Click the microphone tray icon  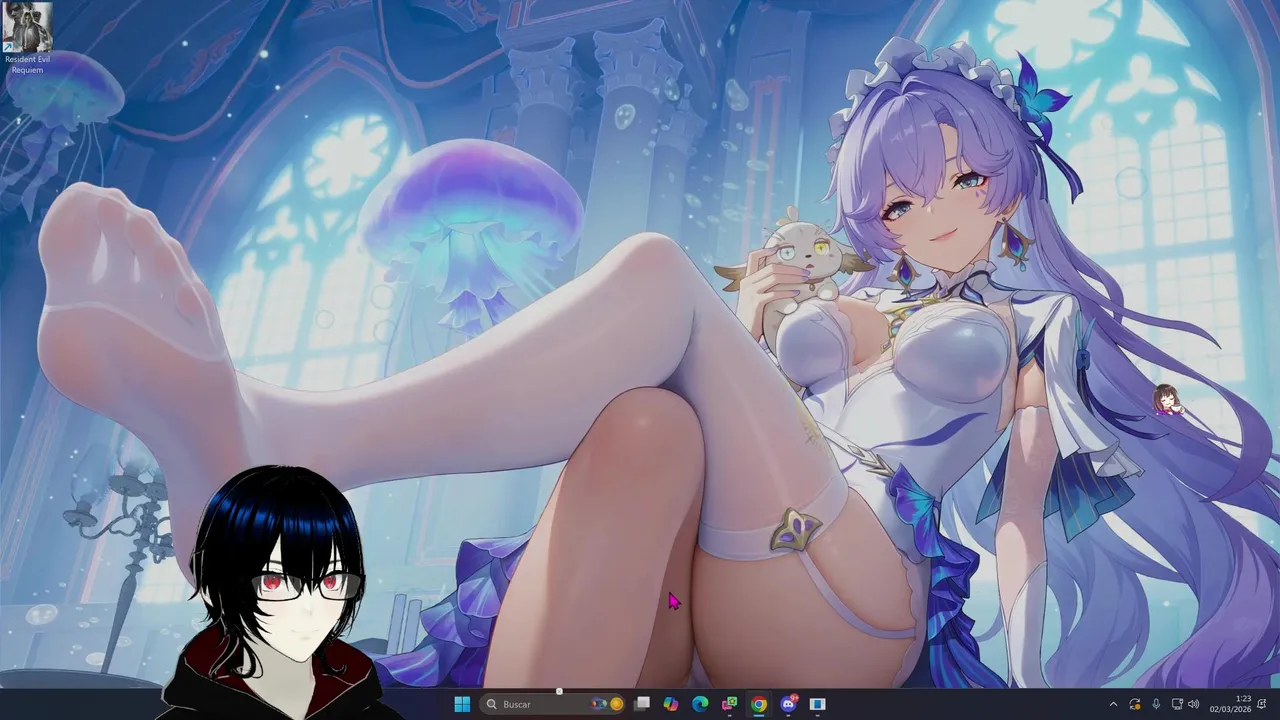coord(1156,704)
